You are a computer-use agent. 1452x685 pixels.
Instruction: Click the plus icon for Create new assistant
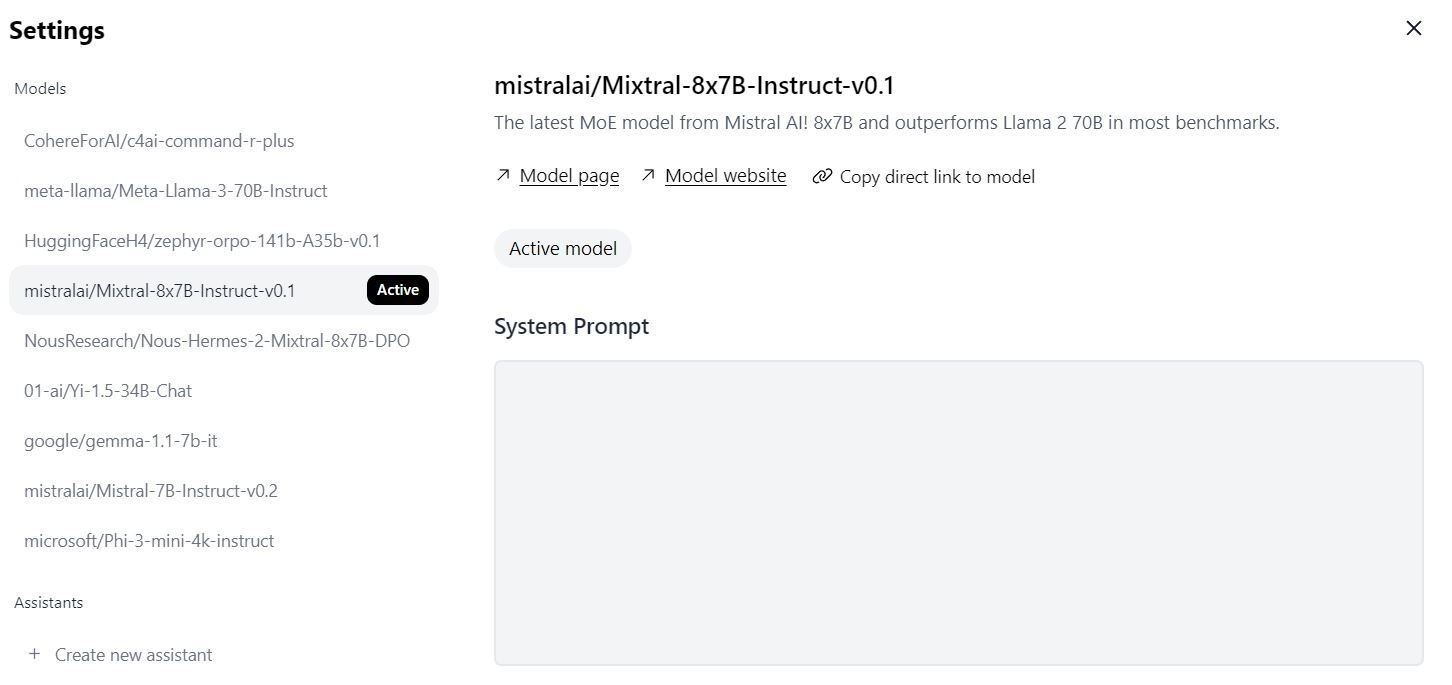(x=35, y=654)
